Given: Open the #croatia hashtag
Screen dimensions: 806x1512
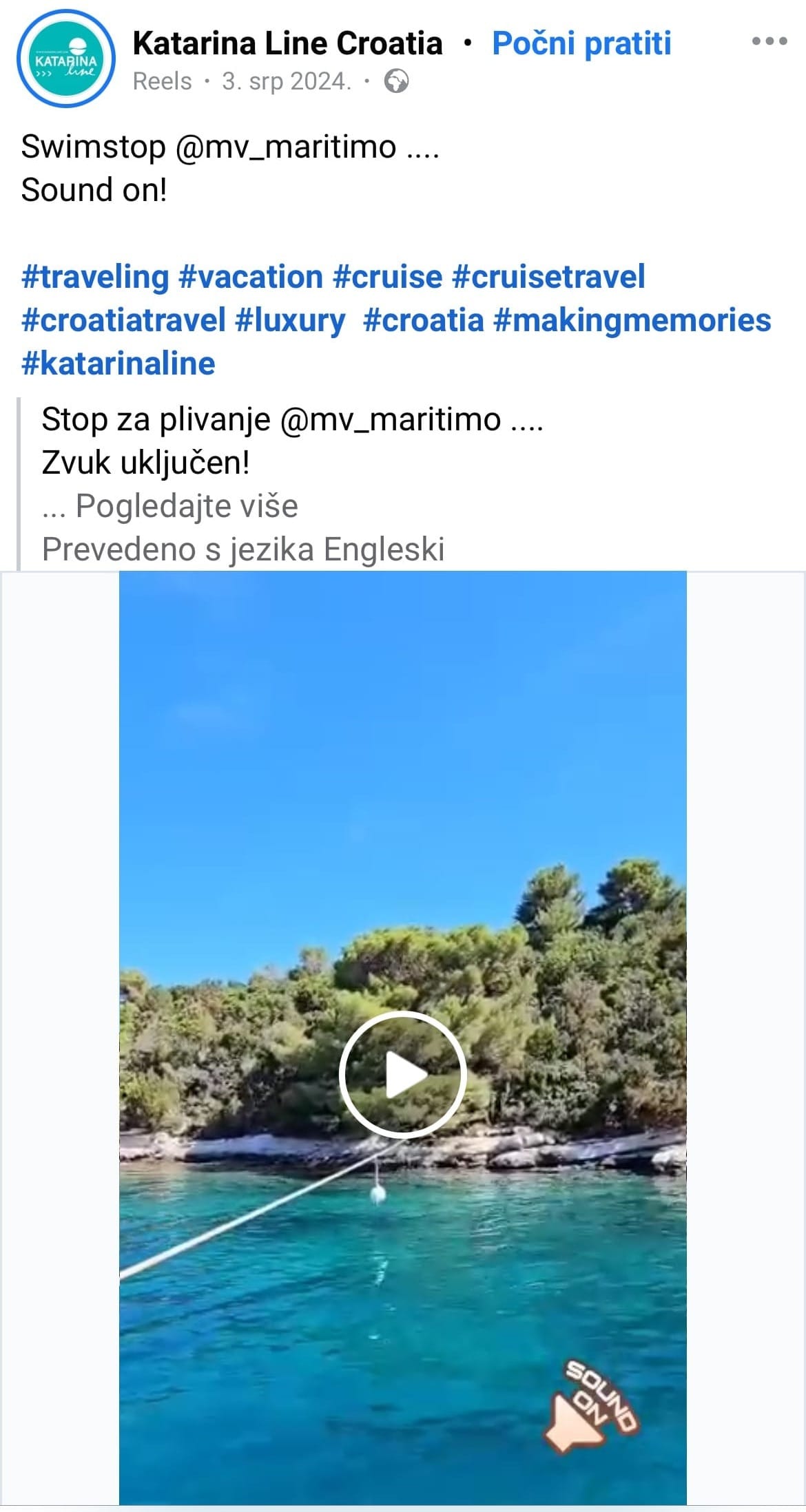Looking at the screenshot, I should (x=423, y=320).
